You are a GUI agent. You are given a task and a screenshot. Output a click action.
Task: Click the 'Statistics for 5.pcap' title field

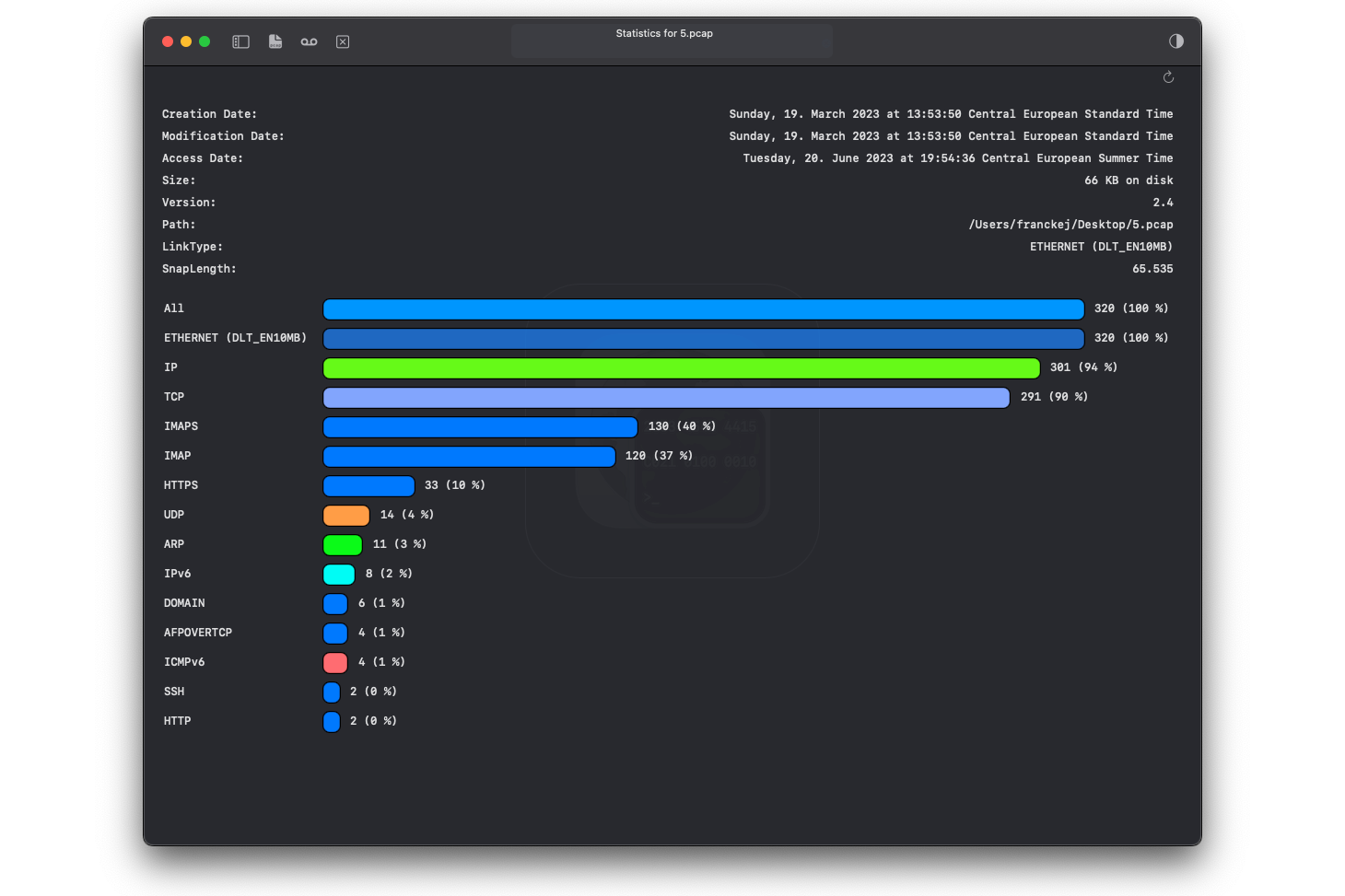672,41
